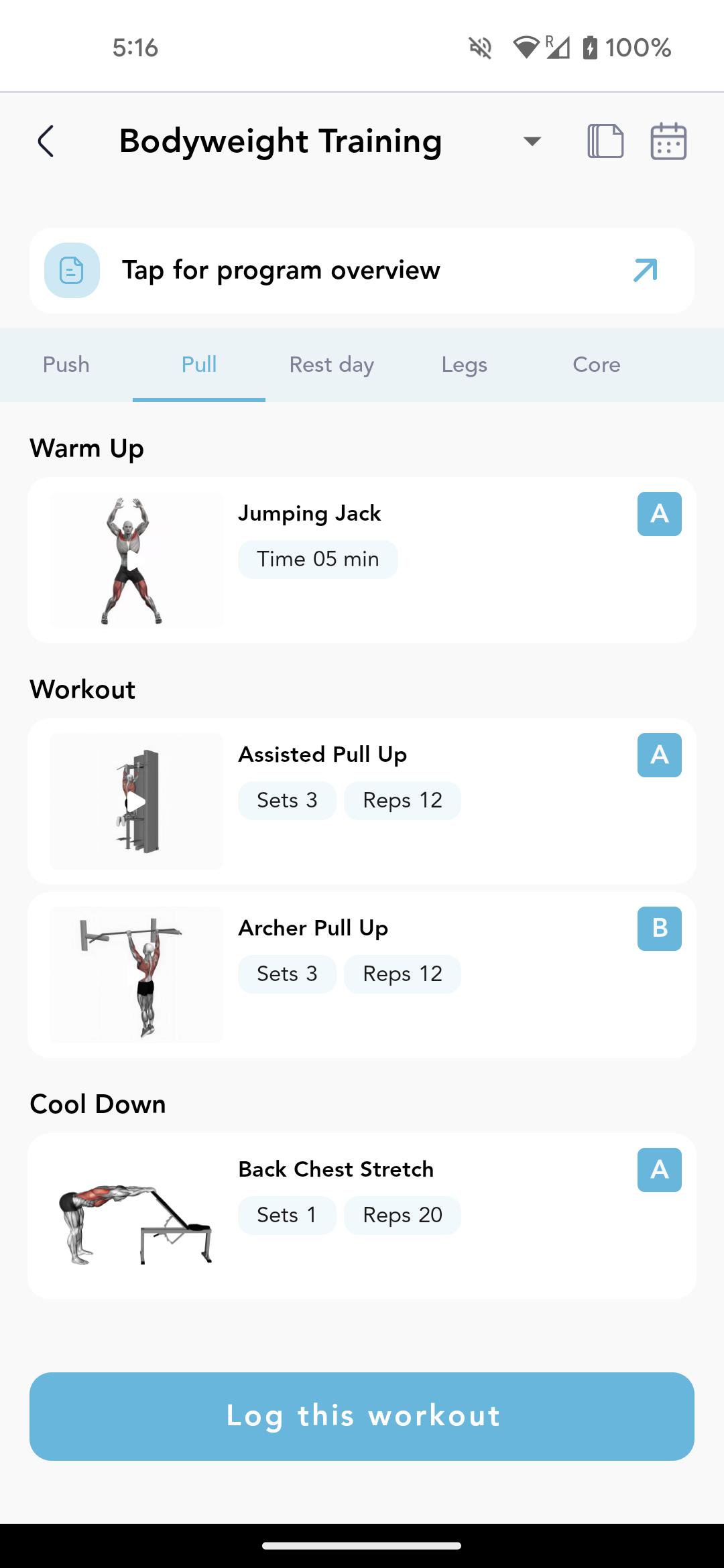
Task: Open the program dropdown arrow
Action: [532, 141]
